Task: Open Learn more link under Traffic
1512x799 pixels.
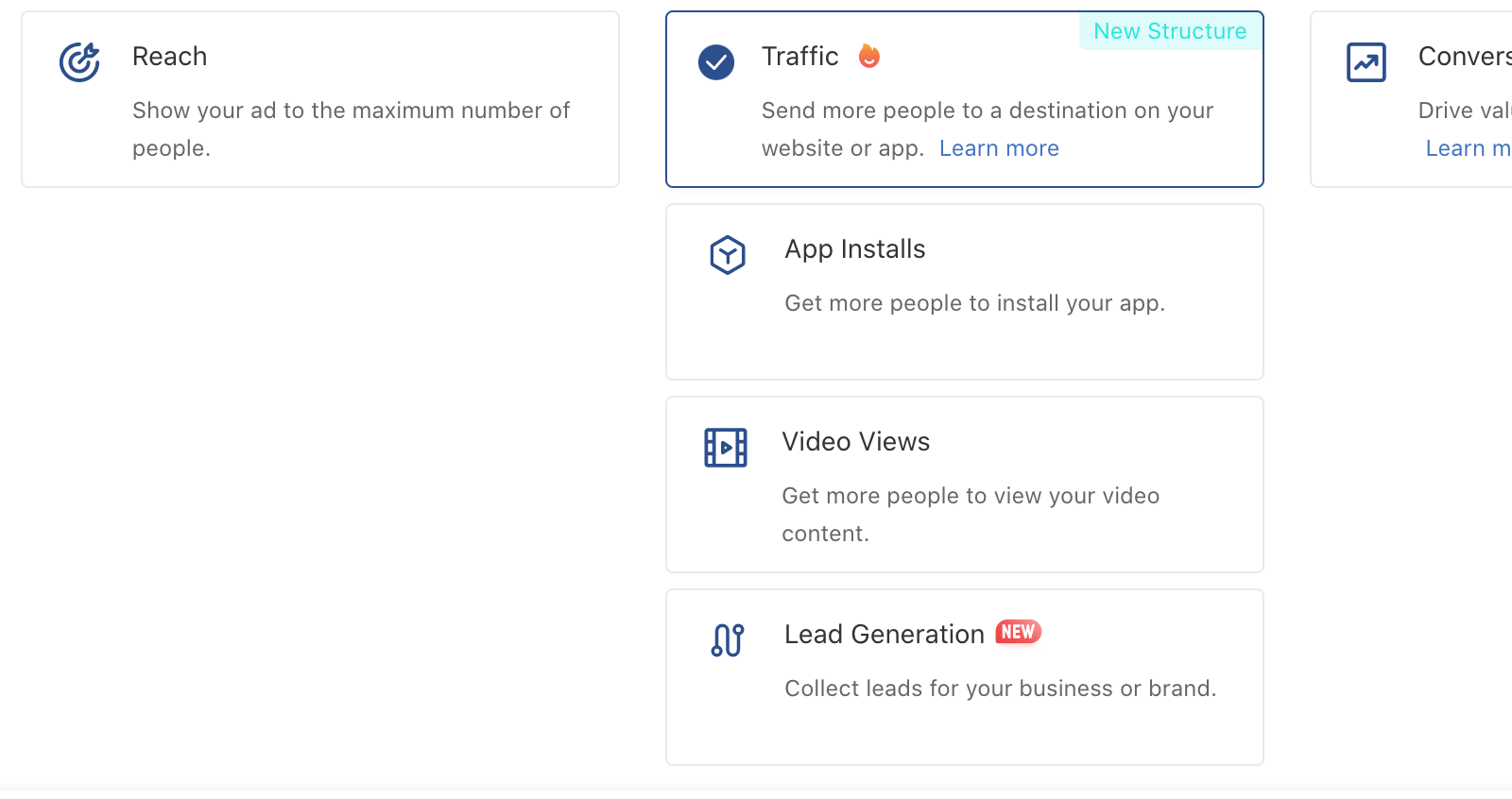Action: coord(999,148)
